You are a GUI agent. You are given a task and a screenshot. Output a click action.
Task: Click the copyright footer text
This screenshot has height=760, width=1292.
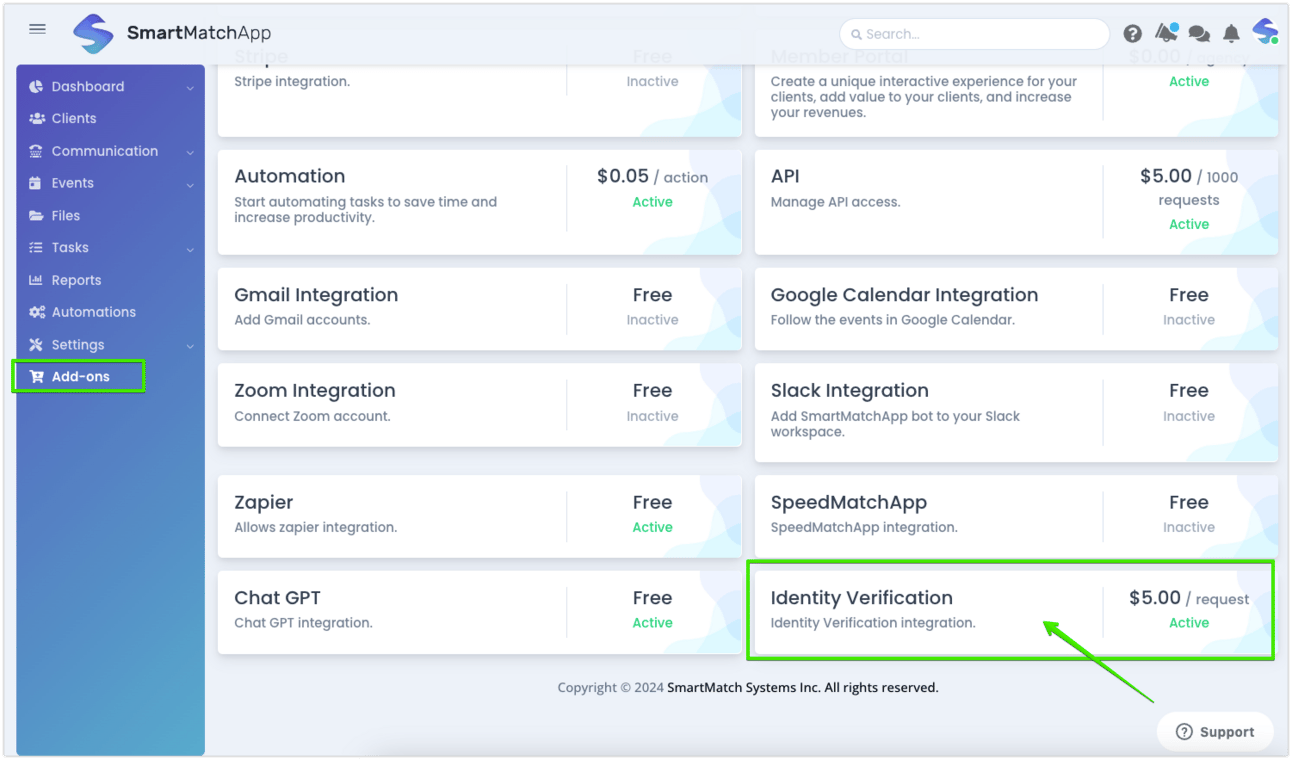(x=748, y=687)
